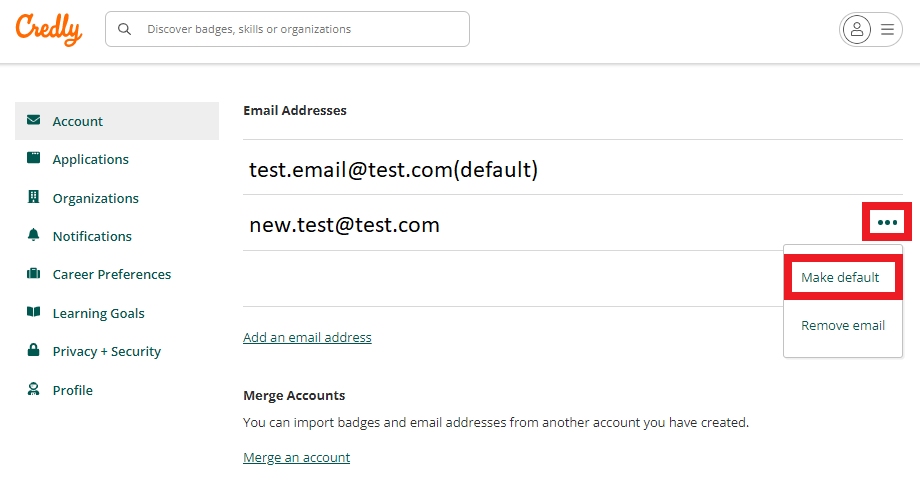Click the Career Preferences briefcase icon
920x478 pixels.
[x=33, y=273]
